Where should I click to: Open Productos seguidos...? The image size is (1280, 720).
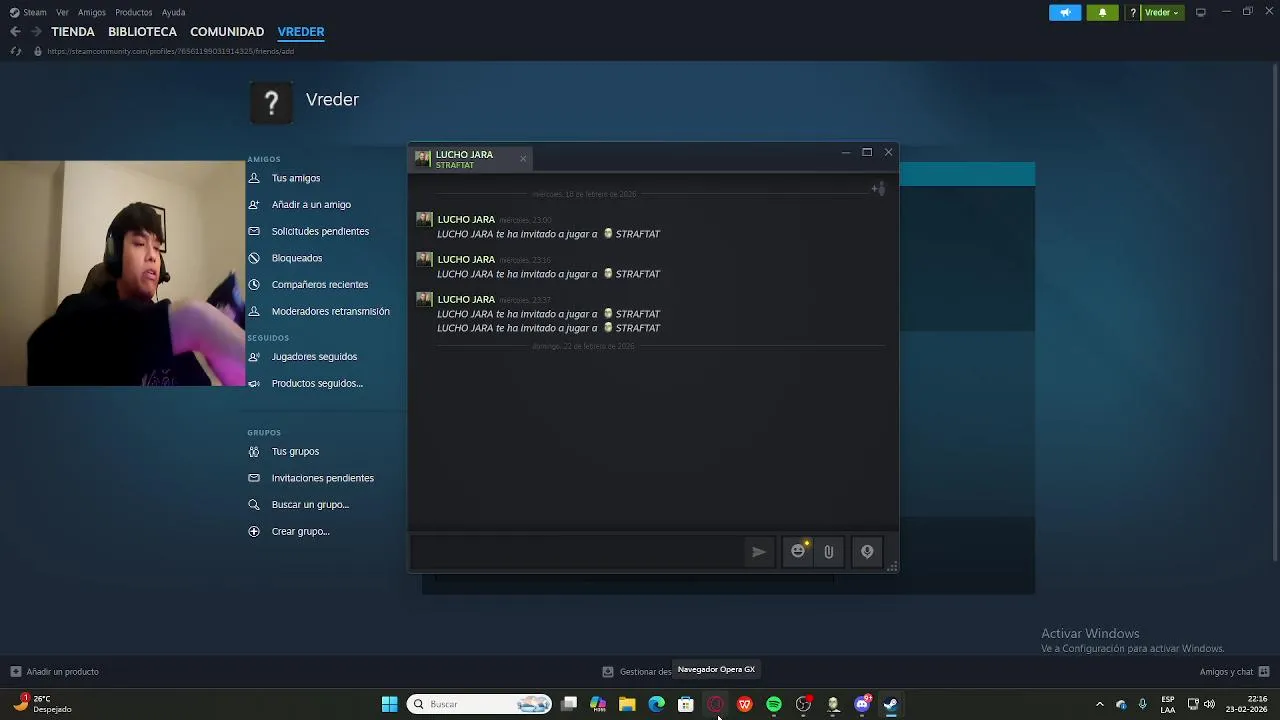317,384
